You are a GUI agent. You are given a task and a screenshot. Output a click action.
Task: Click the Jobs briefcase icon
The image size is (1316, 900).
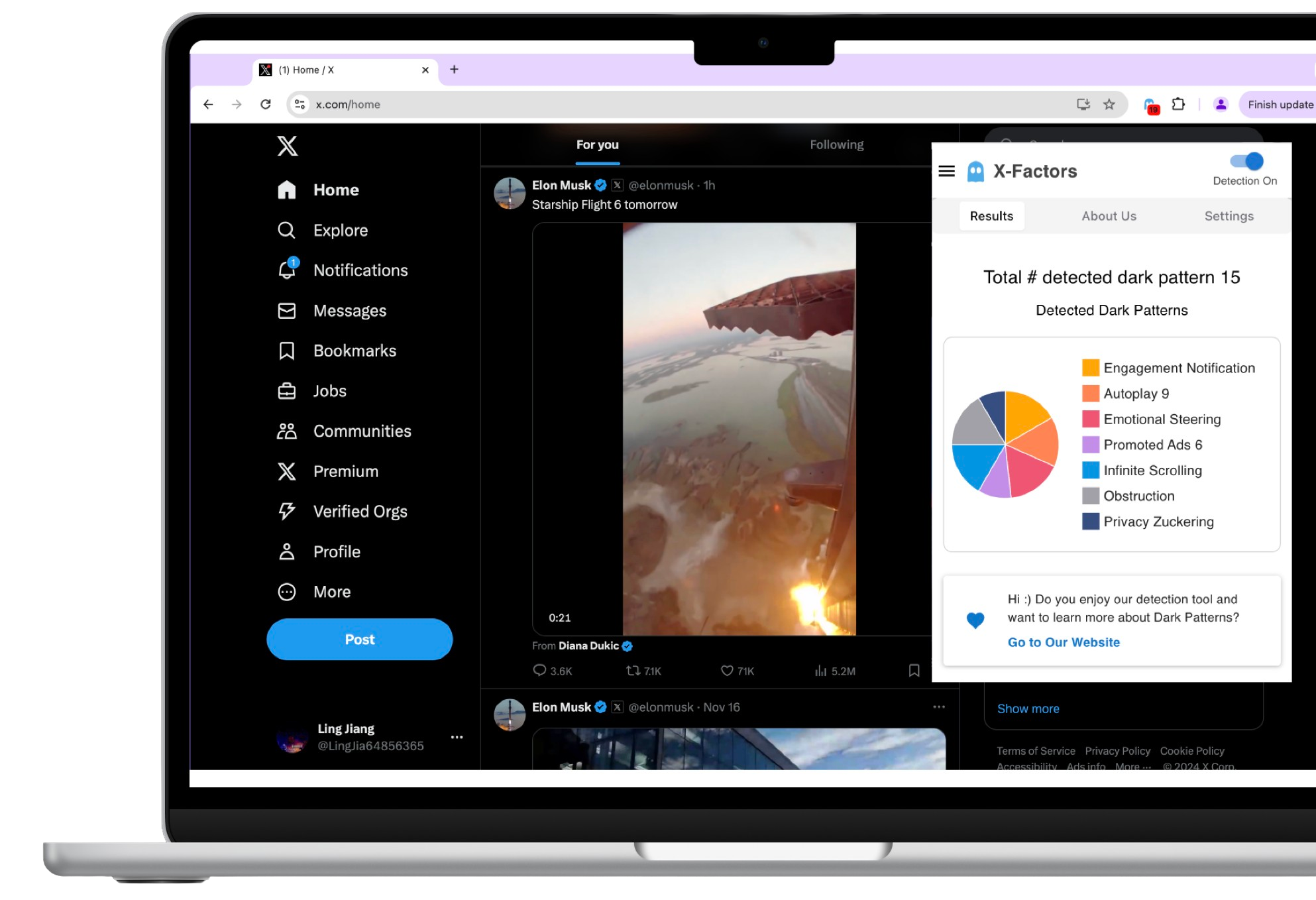coord(286,391)
